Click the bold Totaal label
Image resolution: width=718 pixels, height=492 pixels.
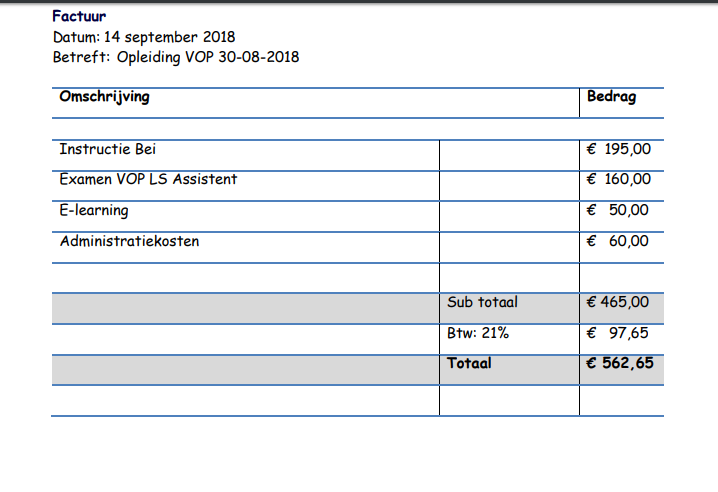point(469,364)
